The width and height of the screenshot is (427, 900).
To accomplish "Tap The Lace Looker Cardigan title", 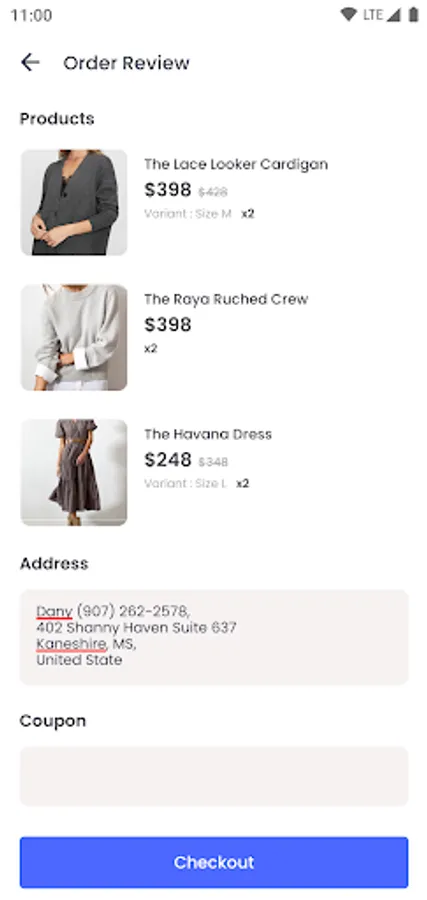I will click(x=236, y=164).
